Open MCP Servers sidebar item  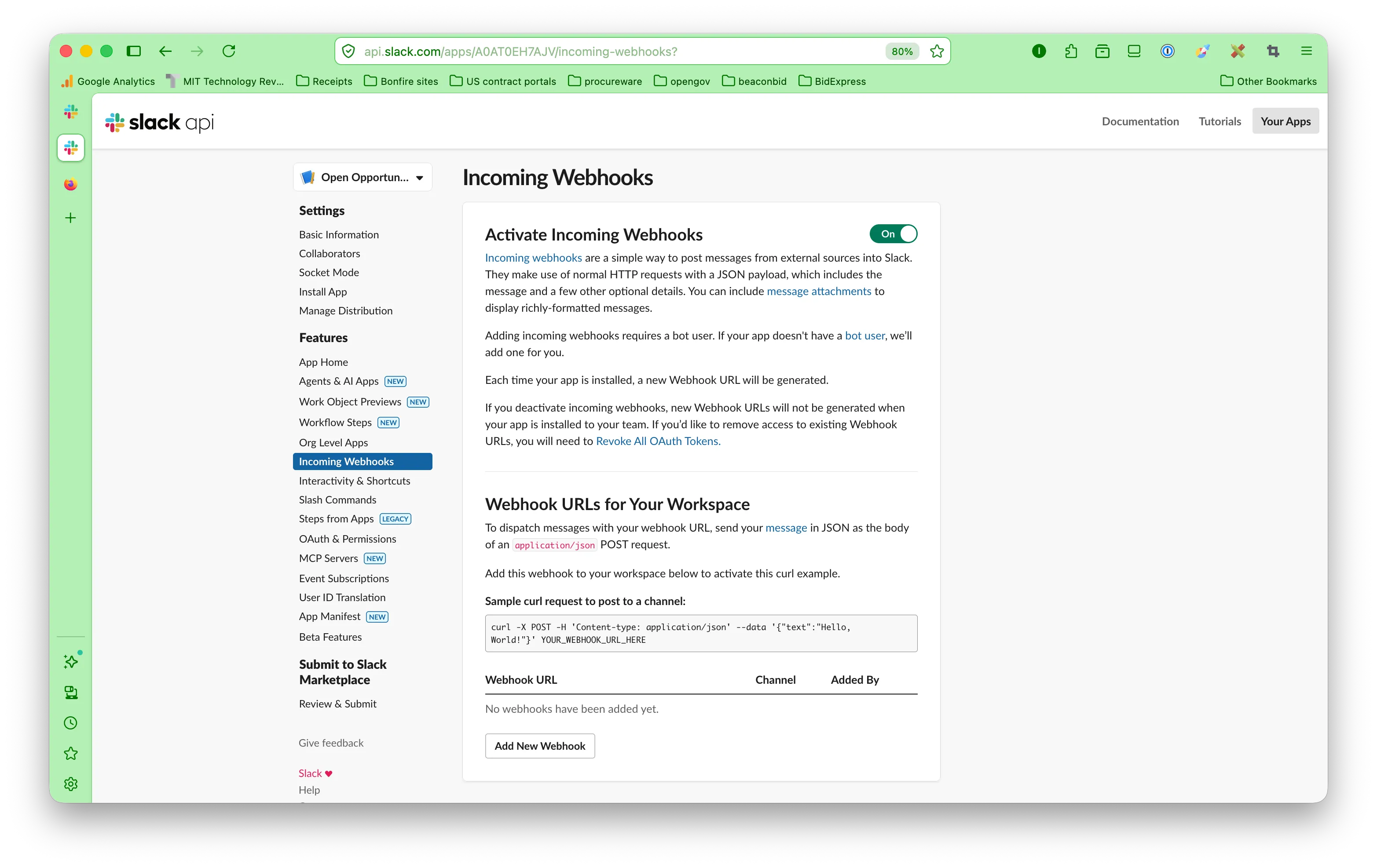pos(328,558)
